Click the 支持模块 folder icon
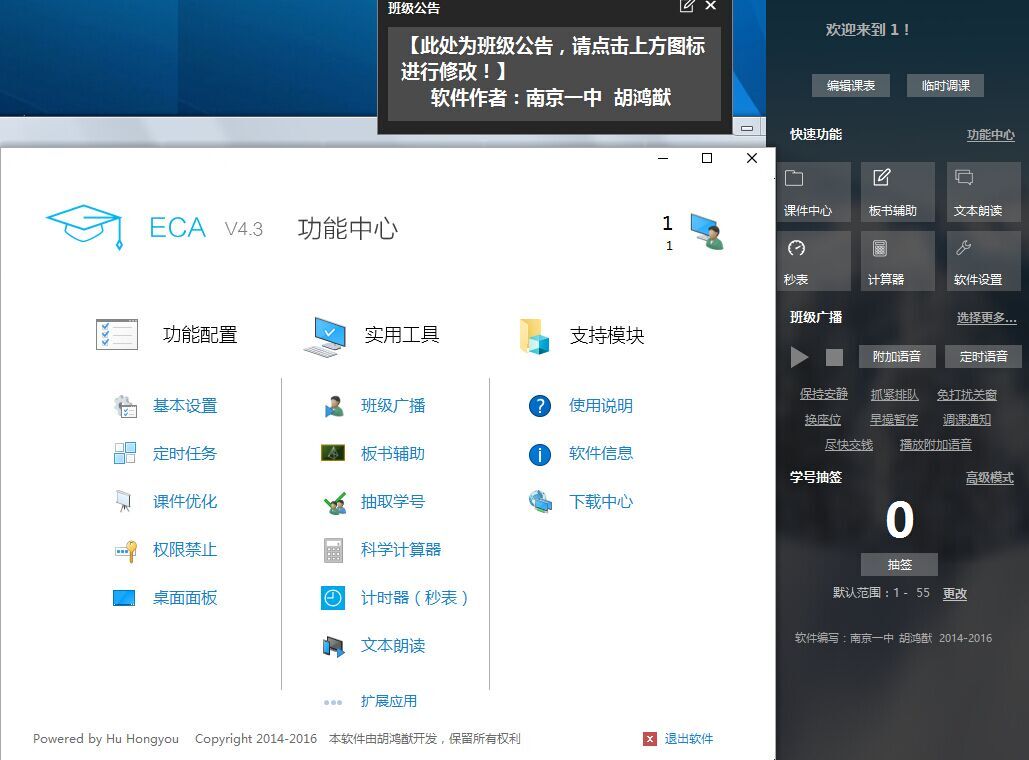 tap(534, 336)
